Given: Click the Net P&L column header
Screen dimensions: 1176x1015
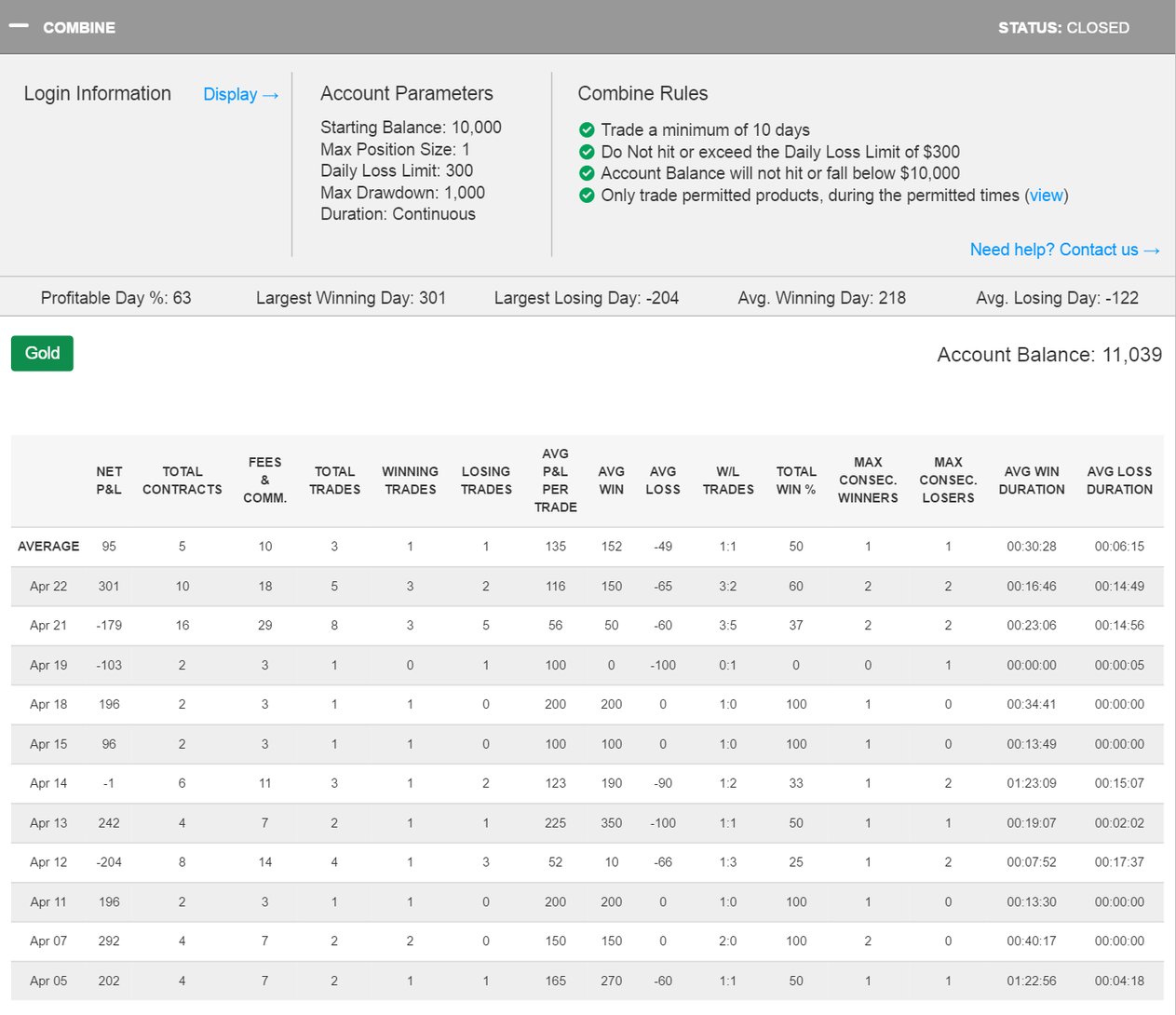Looking at the screenshot, I should pos(109,480).
